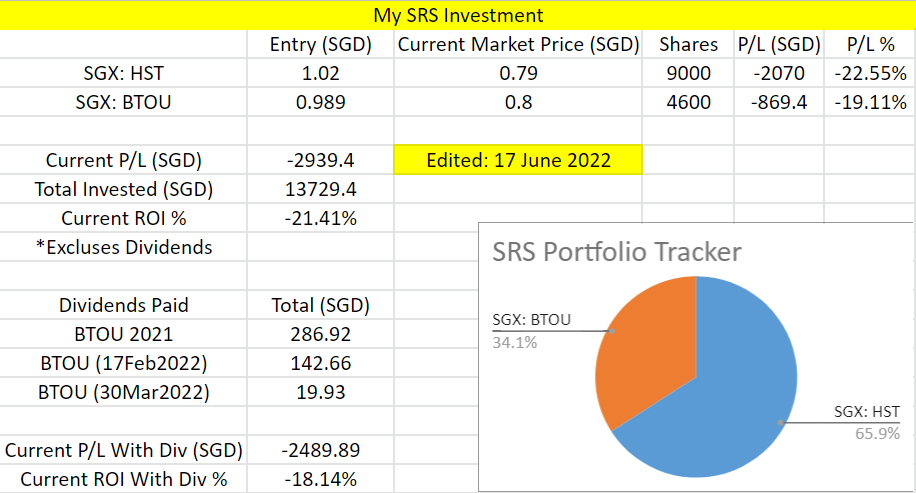
Task: Select the orange BTOU pie slice
Action: (646, 348)
